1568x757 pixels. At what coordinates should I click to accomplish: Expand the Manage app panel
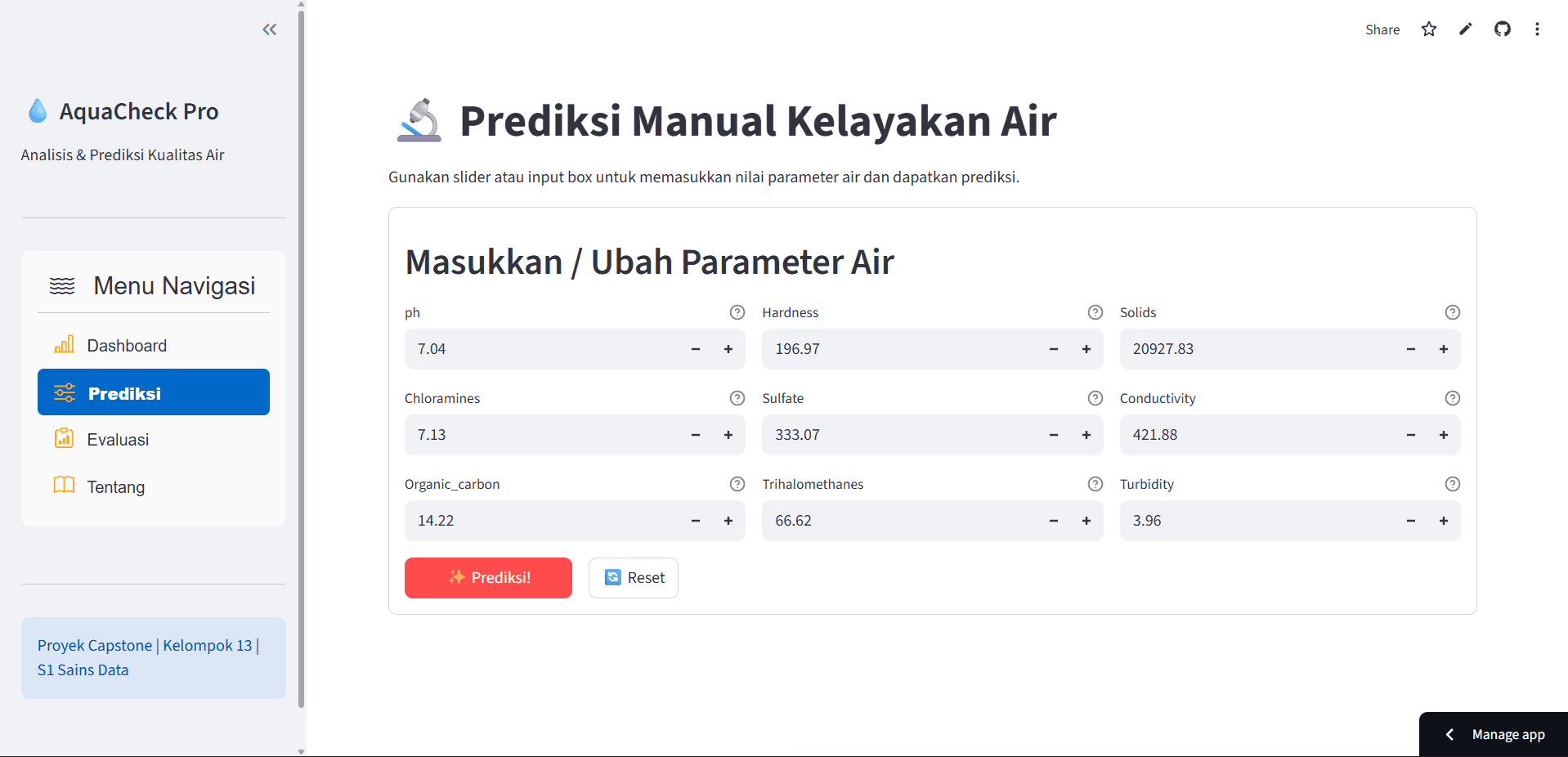(1494, 734)
